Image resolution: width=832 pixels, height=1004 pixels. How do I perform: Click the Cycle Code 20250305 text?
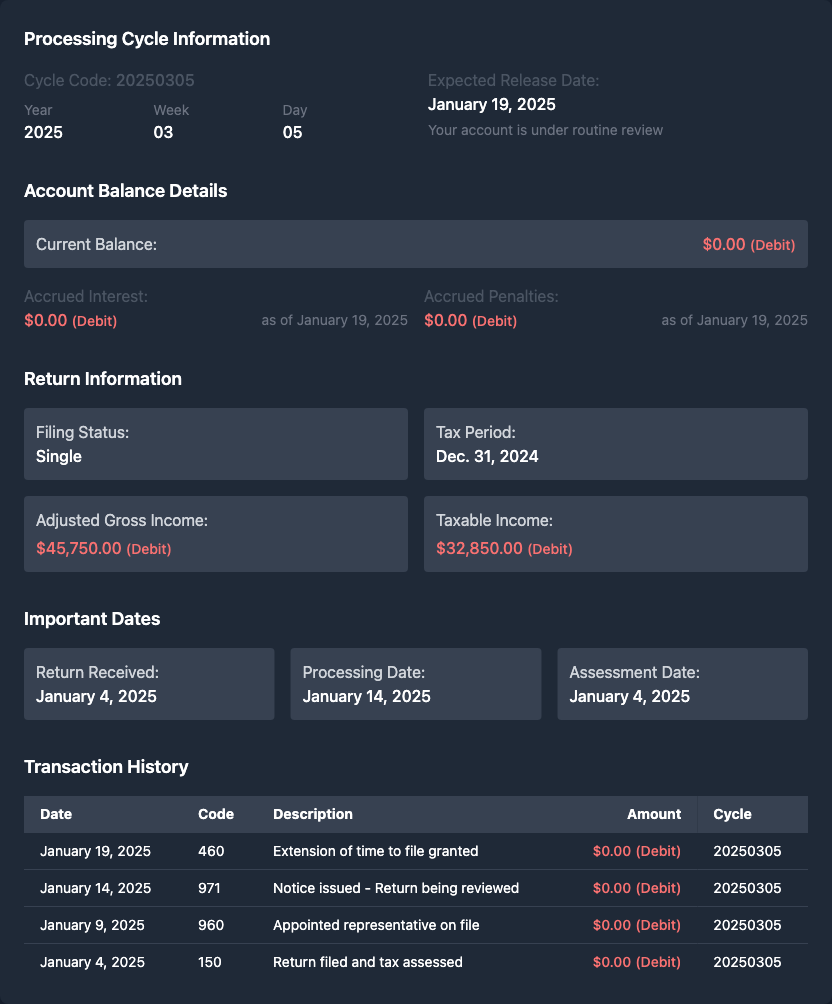click(109, 80)
